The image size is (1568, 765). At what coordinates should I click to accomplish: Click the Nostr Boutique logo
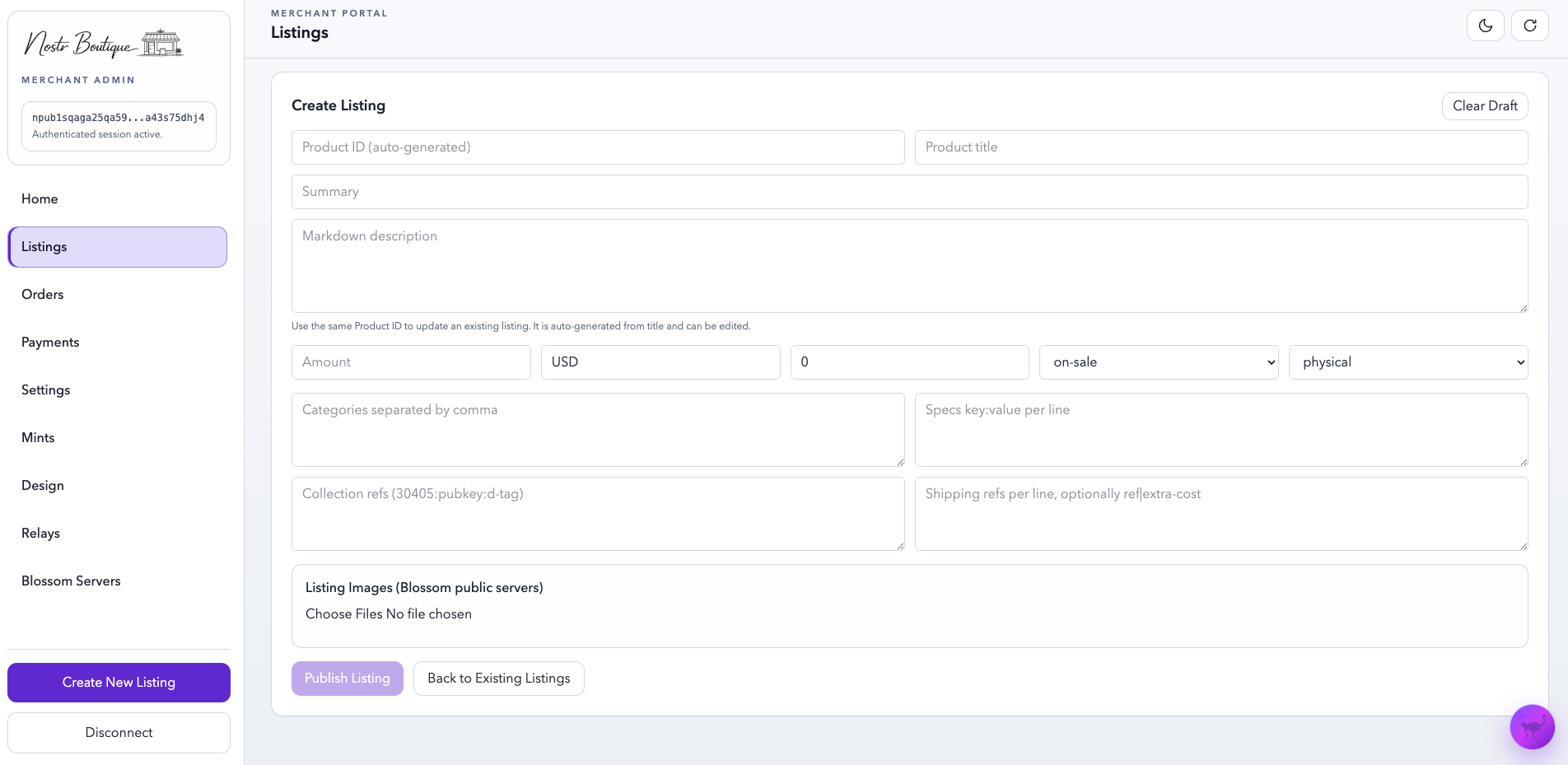tap(104, 43)
